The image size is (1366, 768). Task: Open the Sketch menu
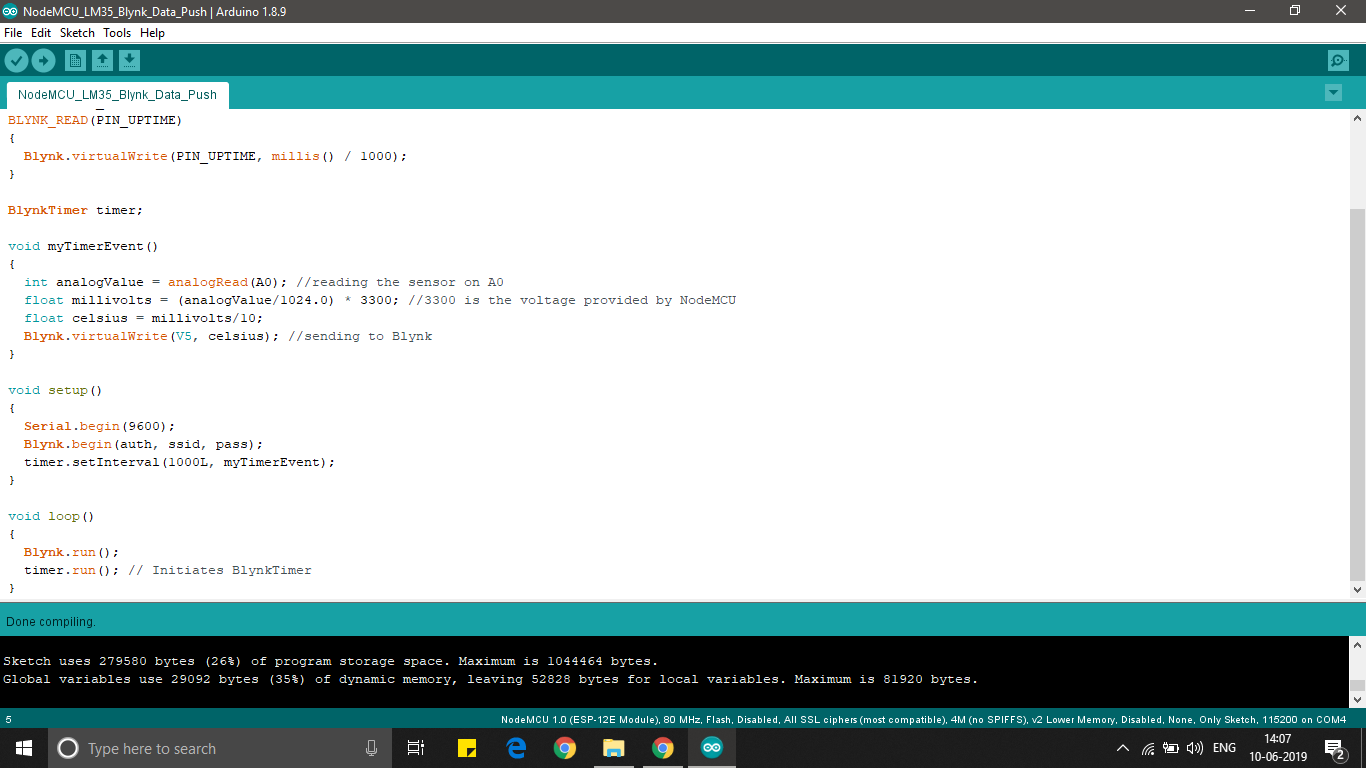coord(77,33)
